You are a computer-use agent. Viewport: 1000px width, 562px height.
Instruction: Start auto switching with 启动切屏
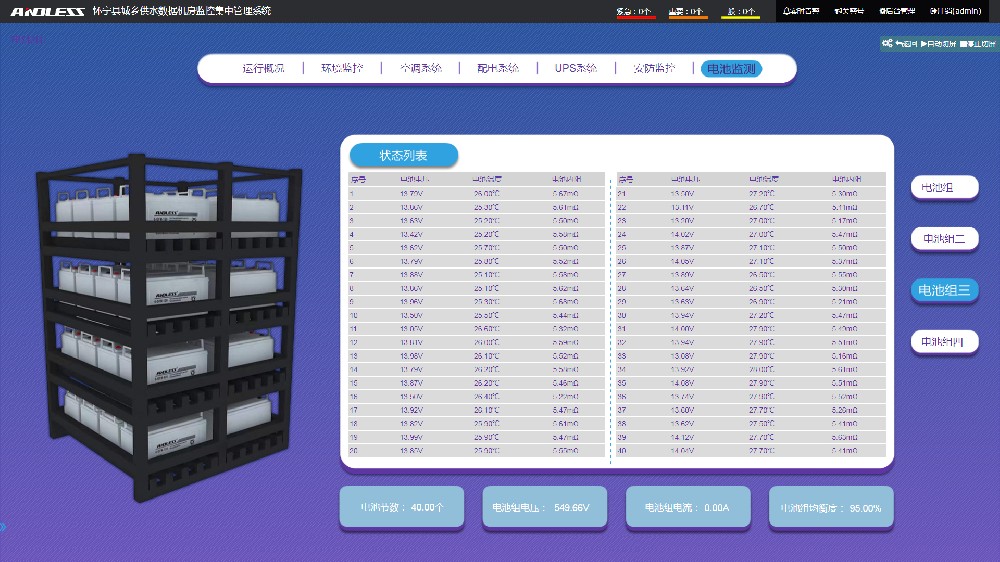937,44
